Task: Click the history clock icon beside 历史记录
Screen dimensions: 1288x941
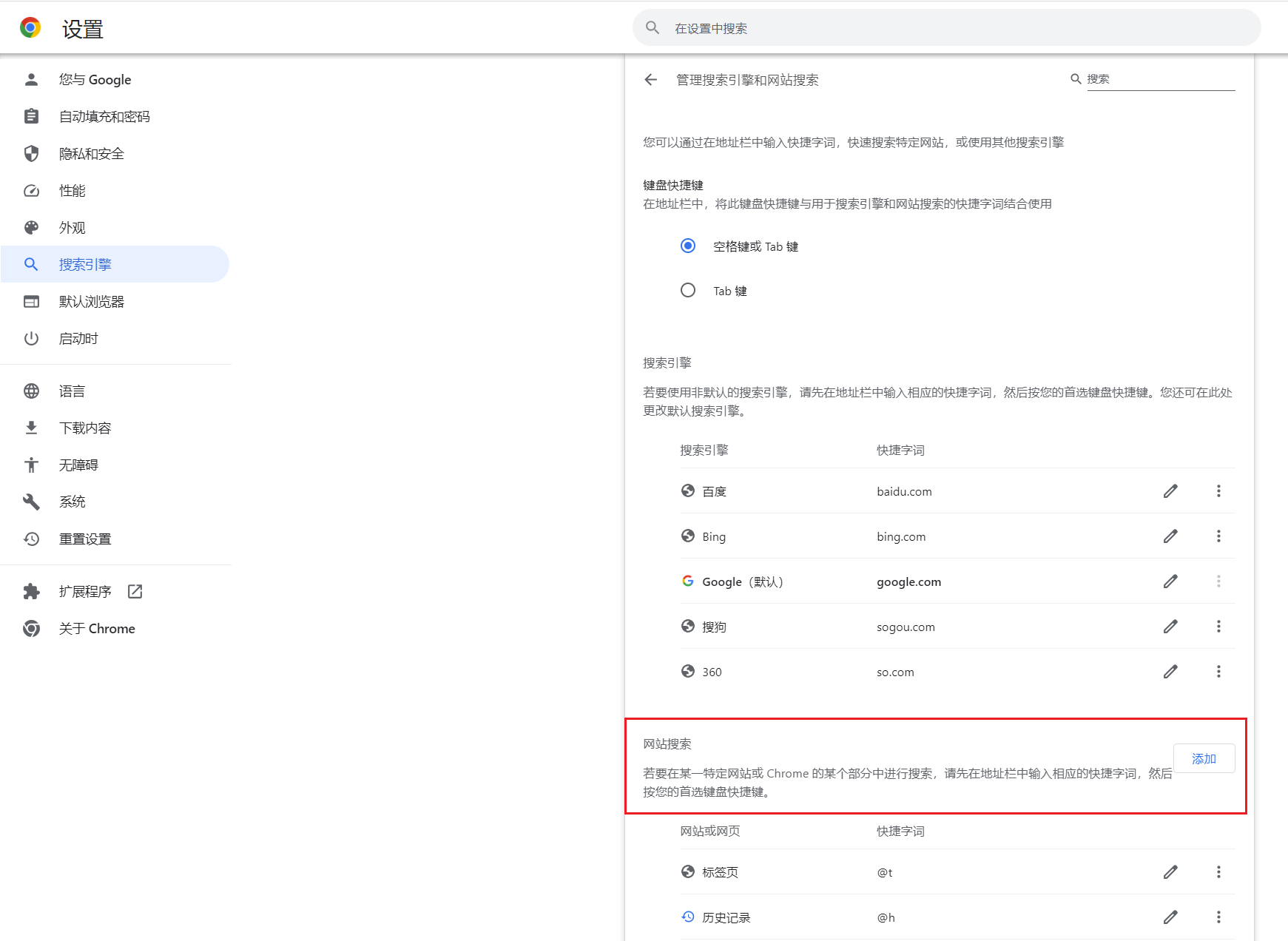Action: tap(688, 917)
